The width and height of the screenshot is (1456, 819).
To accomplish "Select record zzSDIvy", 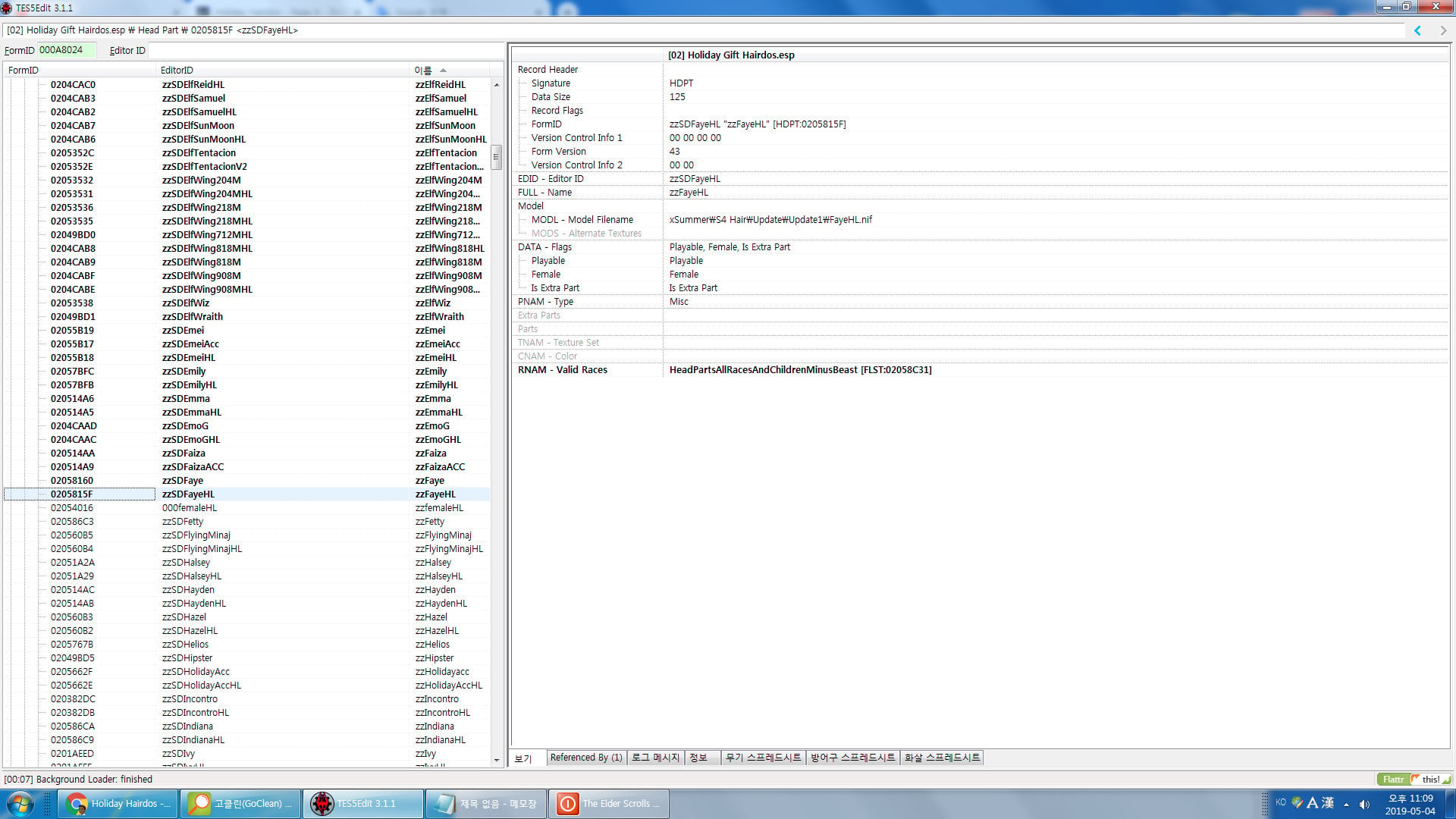I will [246, 753].
